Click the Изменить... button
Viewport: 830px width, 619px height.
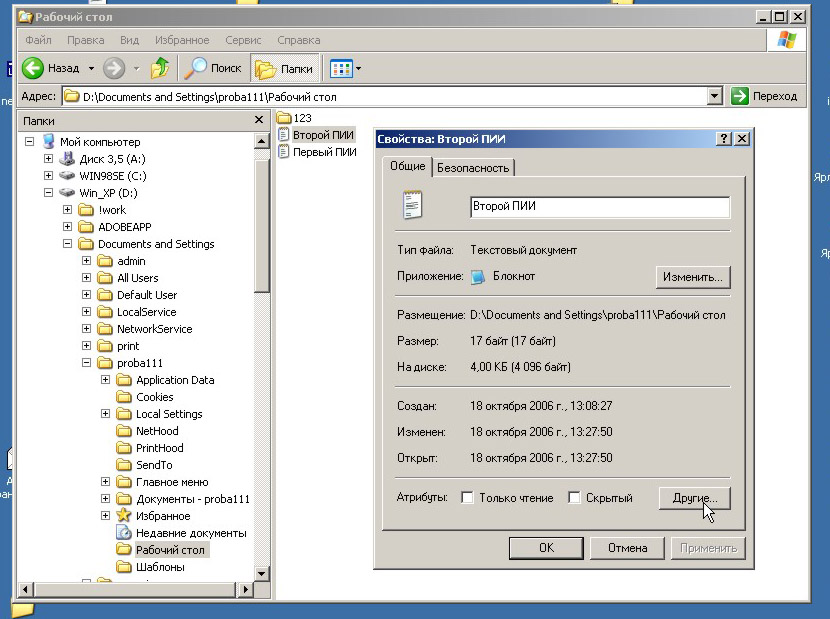click(694, 277)
